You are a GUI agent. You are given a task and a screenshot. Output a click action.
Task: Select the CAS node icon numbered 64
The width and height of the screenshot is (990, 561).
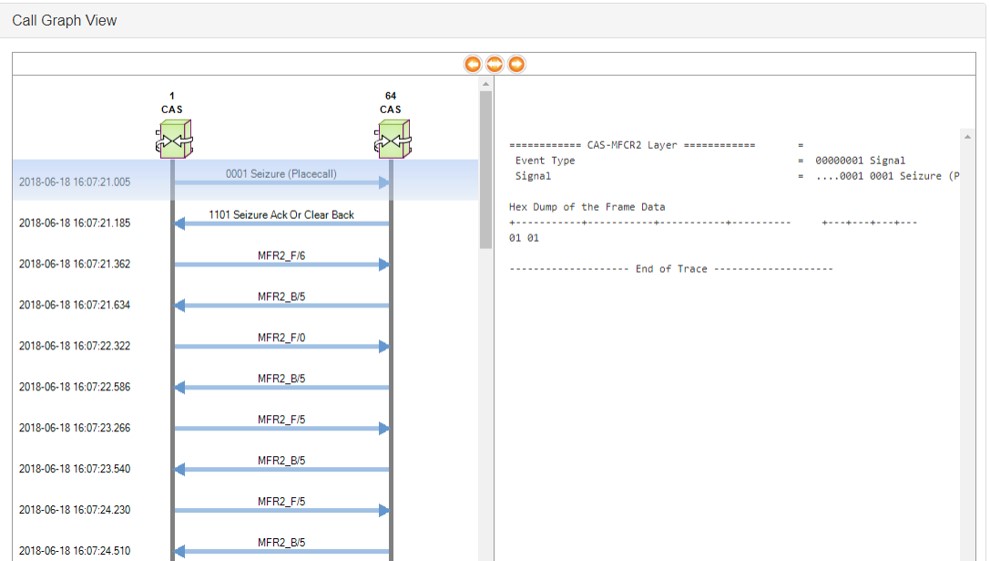tap(393, 139)
